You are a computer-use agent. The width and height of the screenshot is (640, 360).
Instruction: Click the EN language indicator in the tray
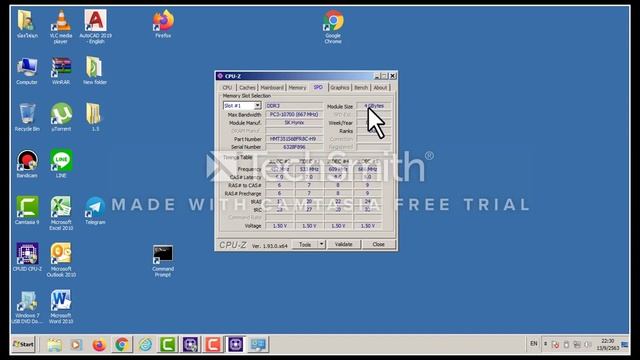[533, 344]
